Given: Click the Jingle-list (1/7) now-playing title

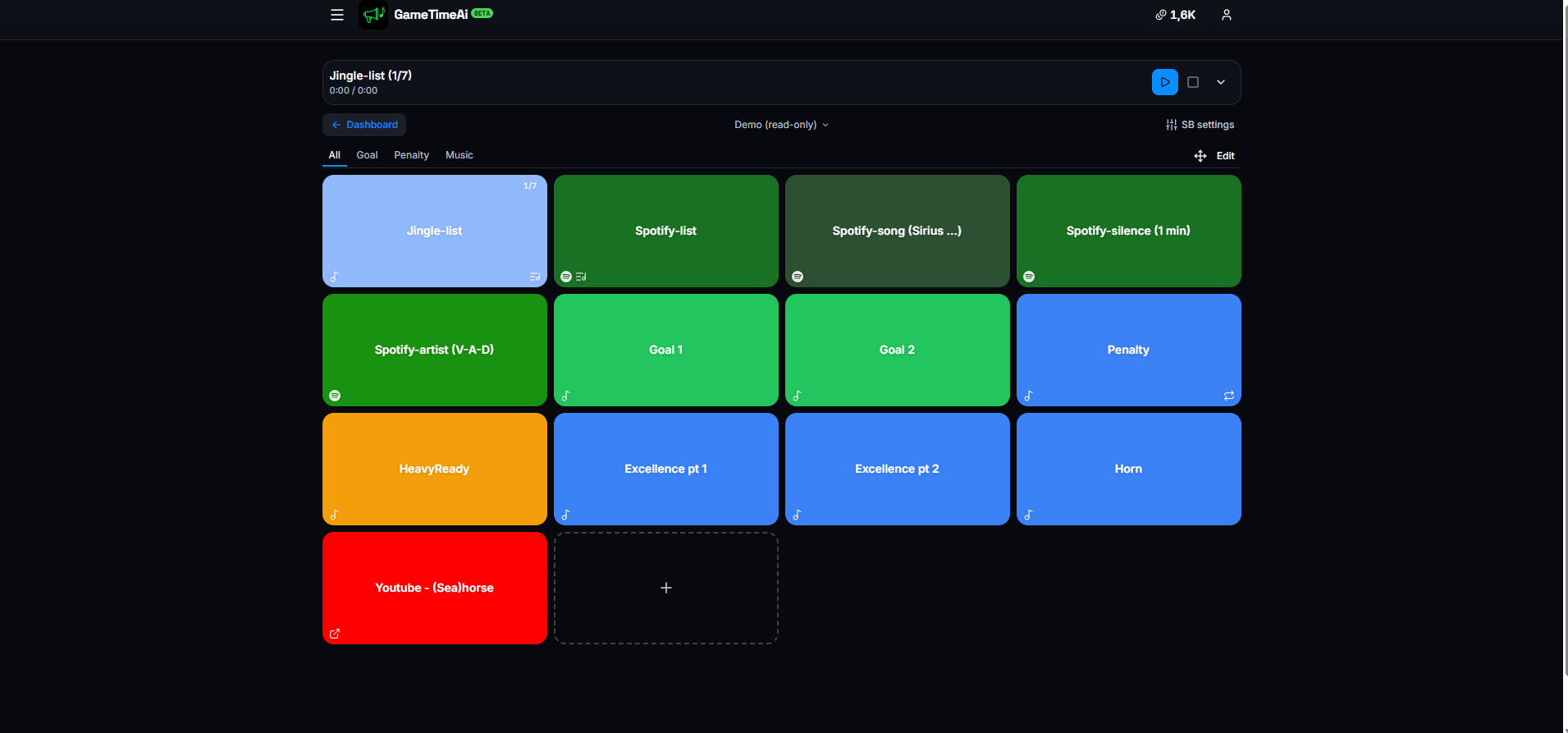Looking at the screenshot, I should coord(371,76).
